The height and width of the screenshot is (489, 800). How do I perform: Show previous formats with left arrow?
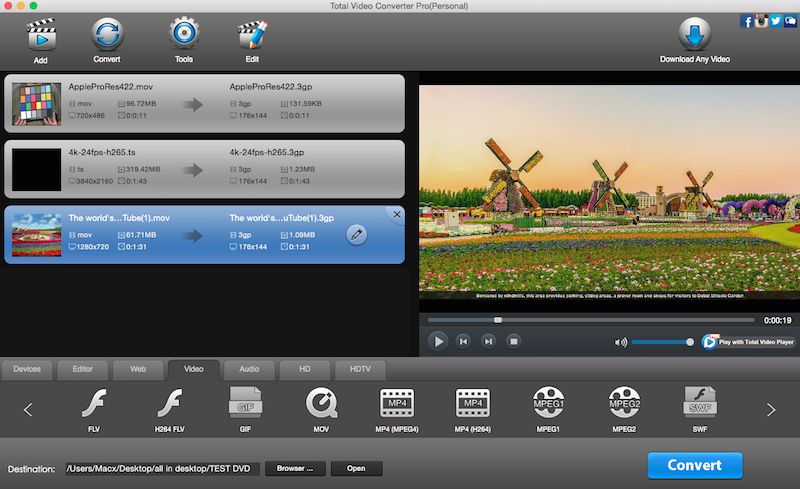(28, 409)
